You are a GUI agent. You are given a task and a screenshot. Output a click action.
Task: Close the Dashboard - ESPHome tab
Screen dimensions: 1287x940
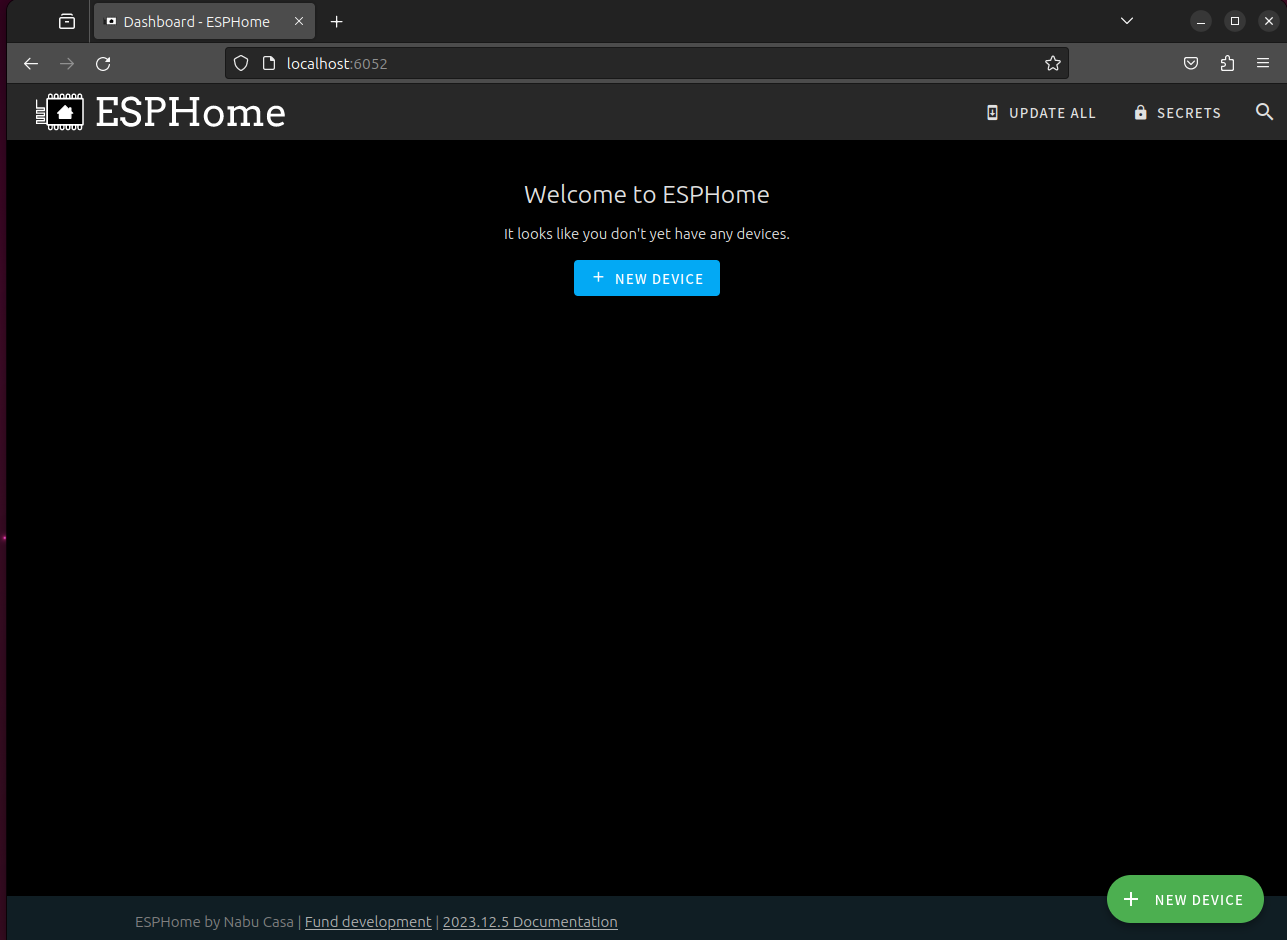[299, 21]
